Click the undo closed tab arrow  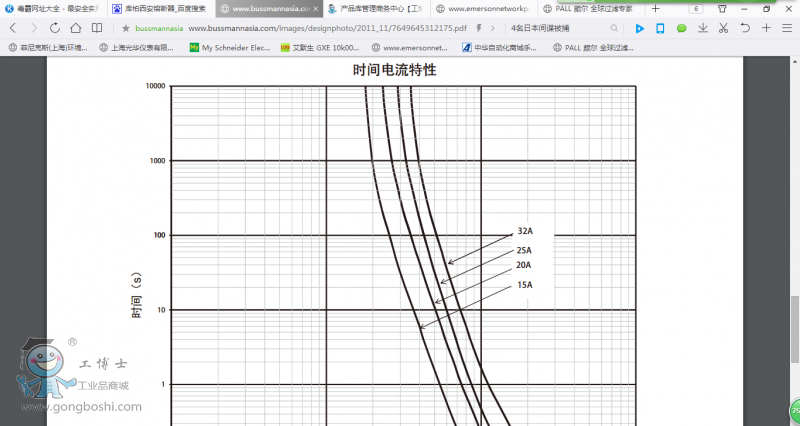(745, 28)
